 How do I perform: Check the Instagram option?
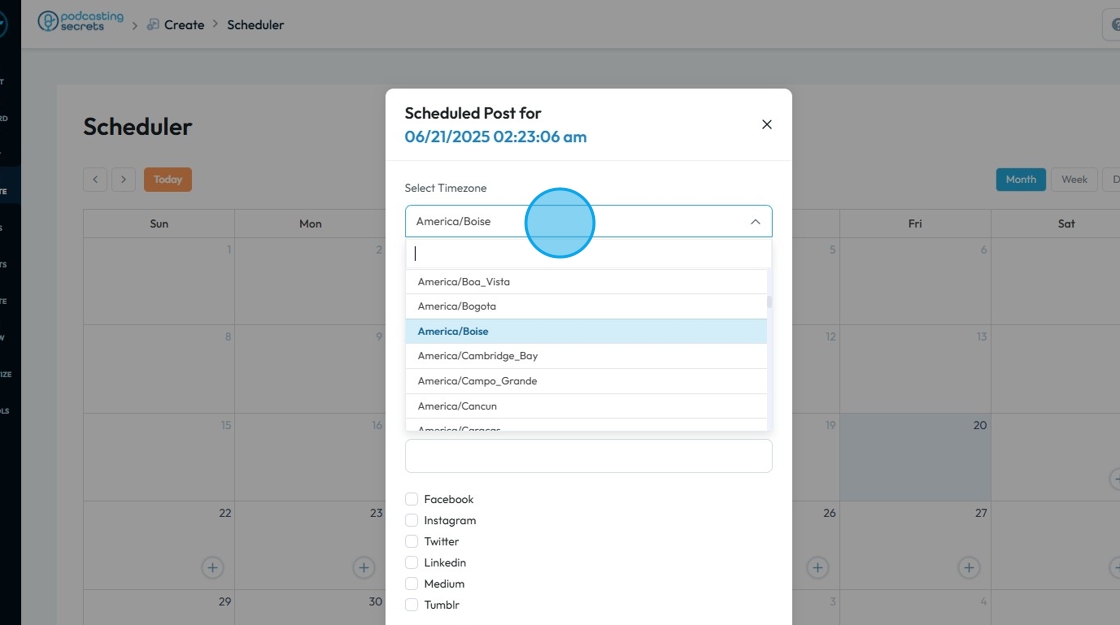(411, 520)
